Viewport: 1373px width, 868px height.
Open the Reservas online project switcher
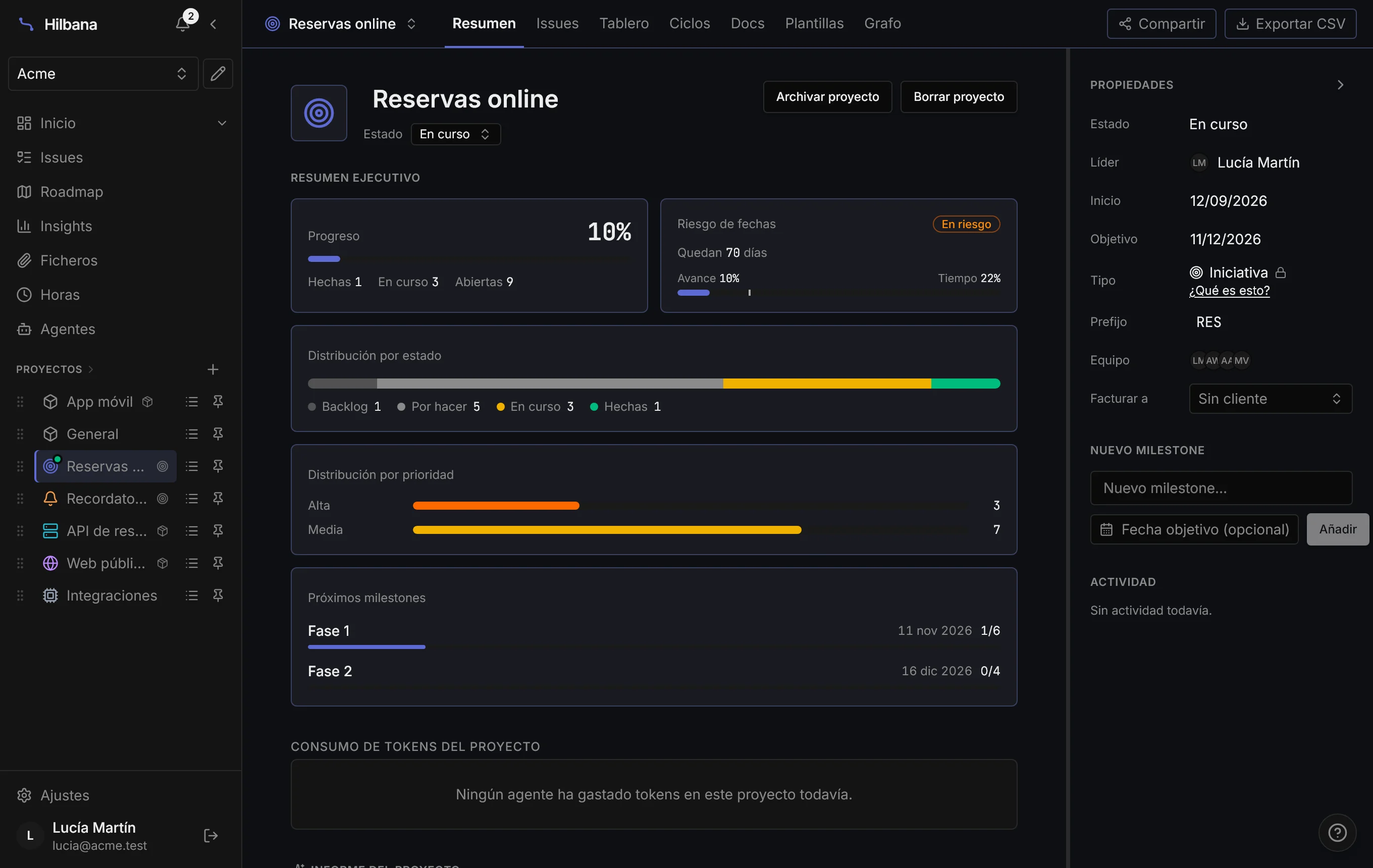pos(341,23)
